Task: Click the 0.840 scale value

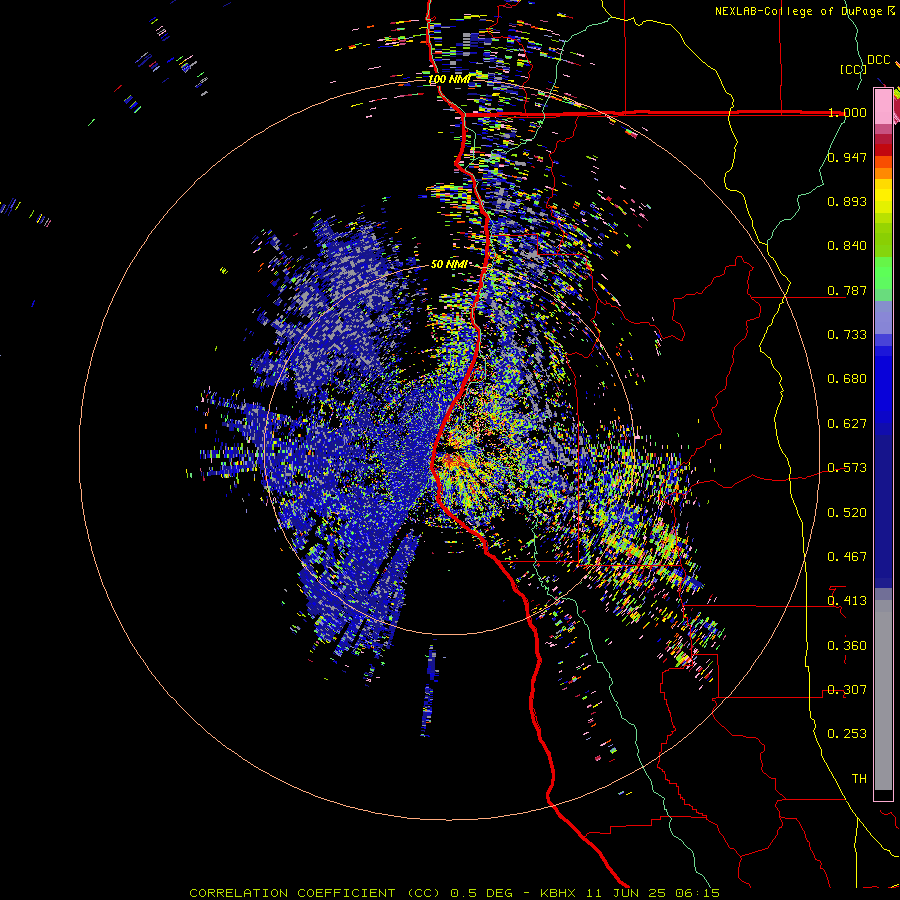Action: (x=847, y=246)
